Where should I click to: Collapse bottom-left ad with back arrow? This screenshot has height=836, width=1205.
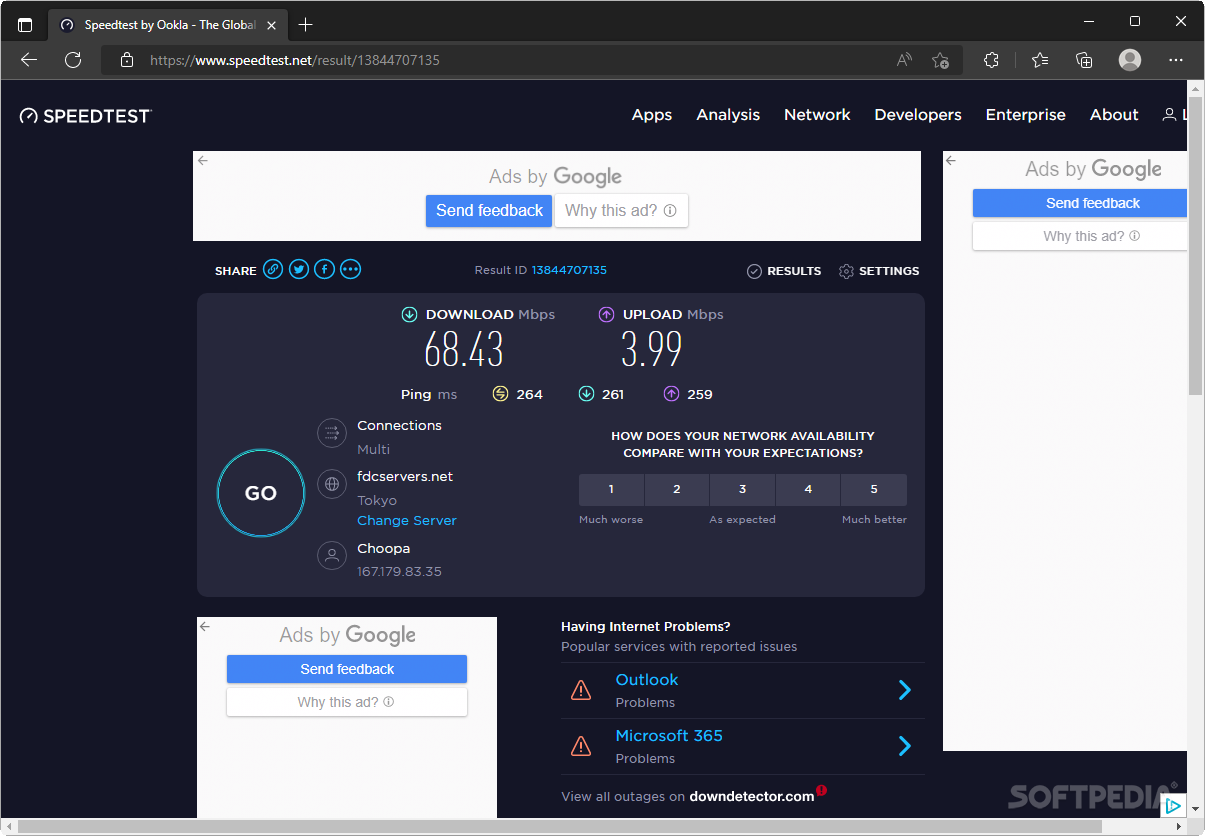click(205, 626)
